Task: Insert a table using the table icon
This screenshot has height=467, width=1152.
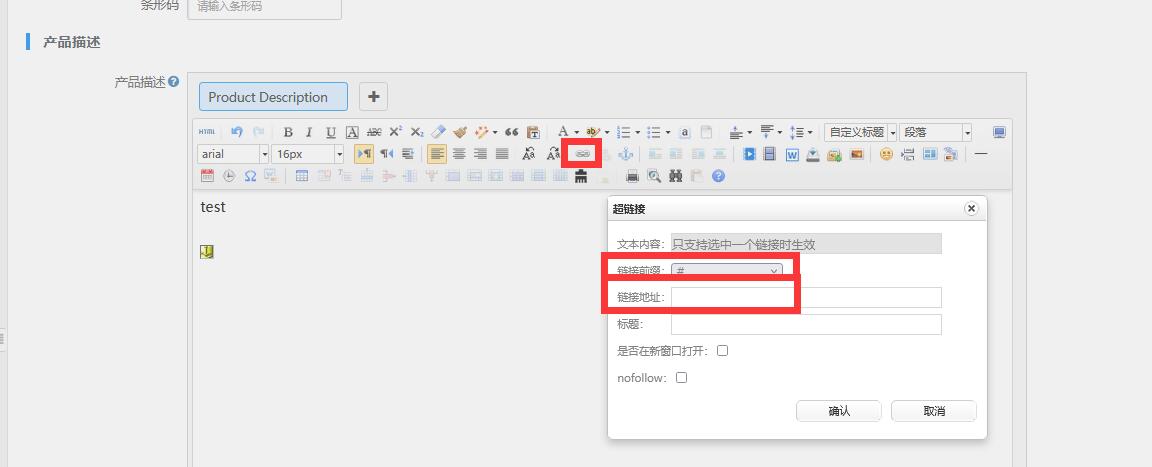Action: tap(302, 176)
